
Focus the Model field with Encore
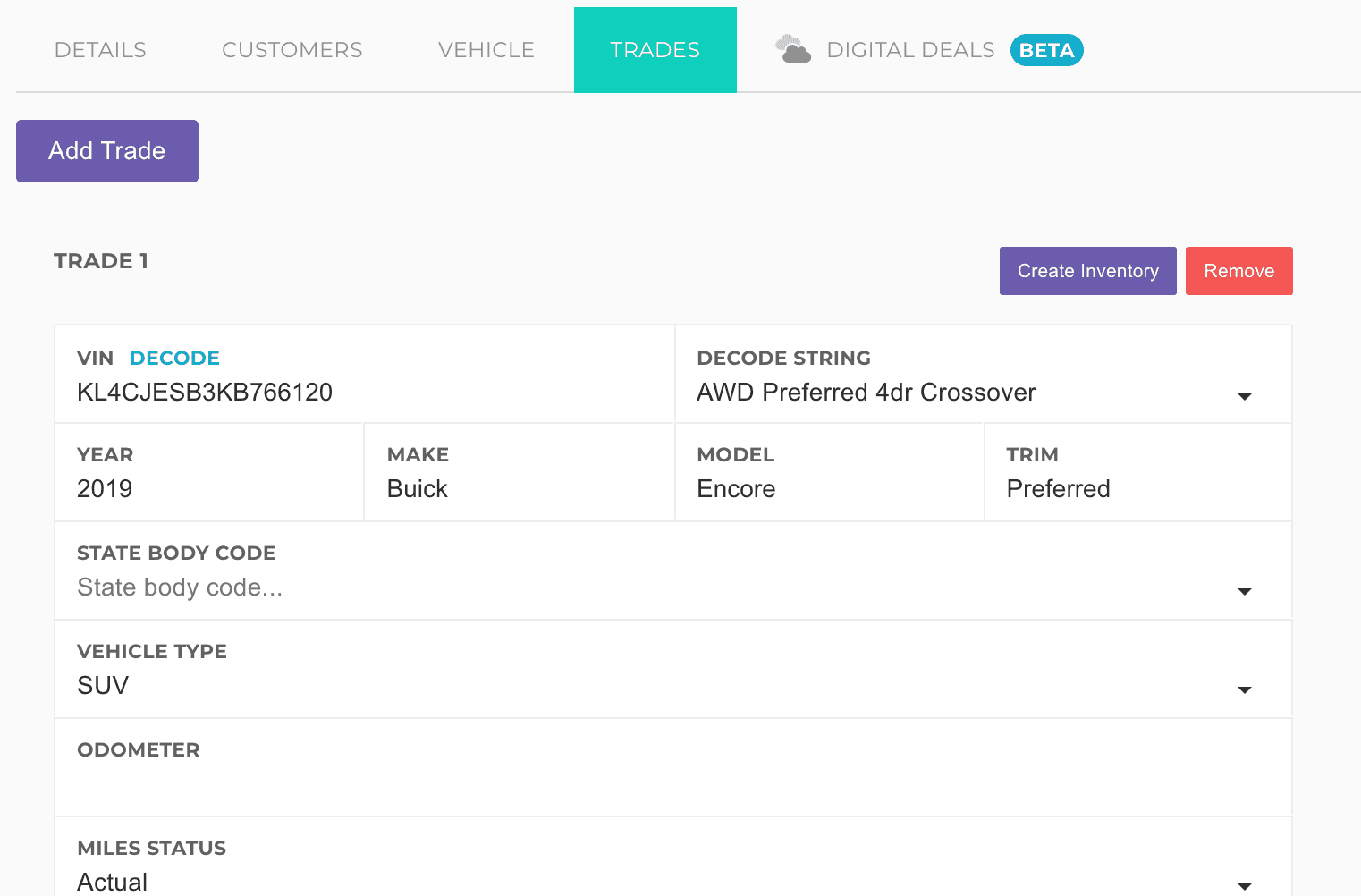coord(827,489)
